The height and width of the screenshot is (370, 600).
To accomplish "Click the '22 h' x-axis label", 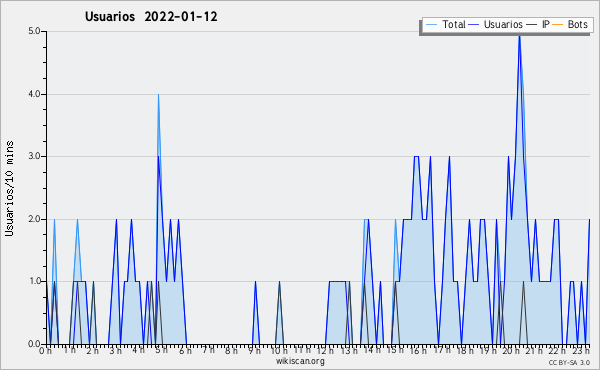I will coord(557,350).
